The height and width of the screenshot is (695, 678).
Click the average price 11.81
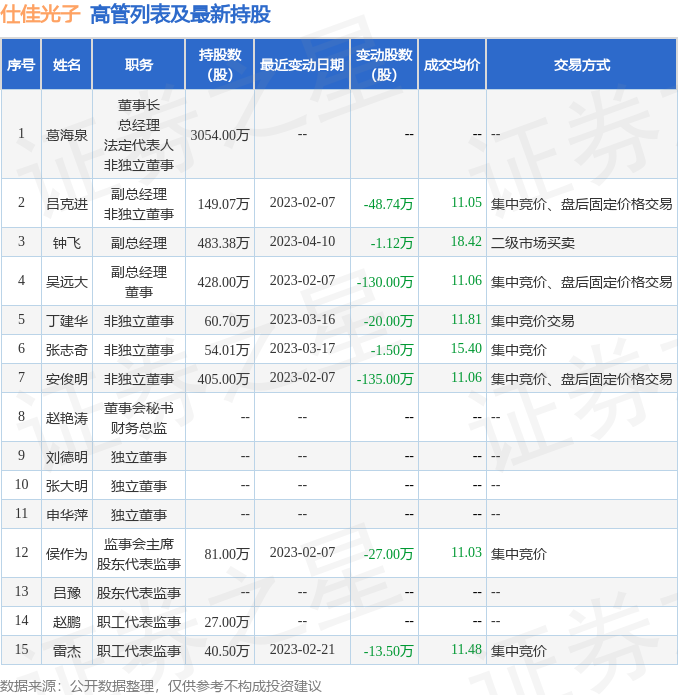466,319
